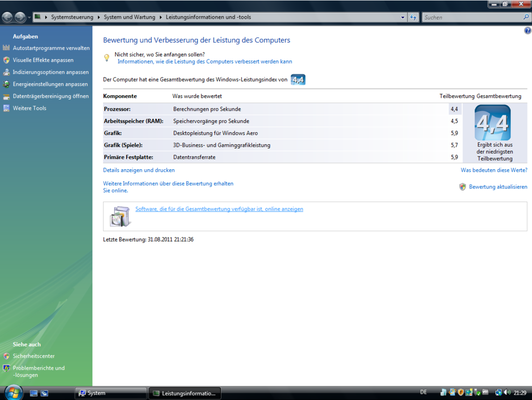This screenshot has height=400, width=532.
Task: Open Indizierungsoptionen anpassen
Action: coord(51,72)
